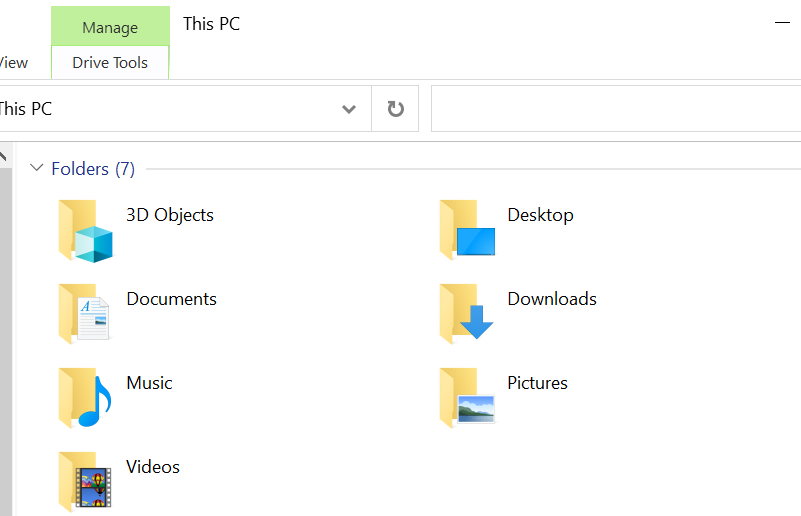Switch to the Manage ribbon tab
This screenshot has width=801, height=516.
coord(110,27)
